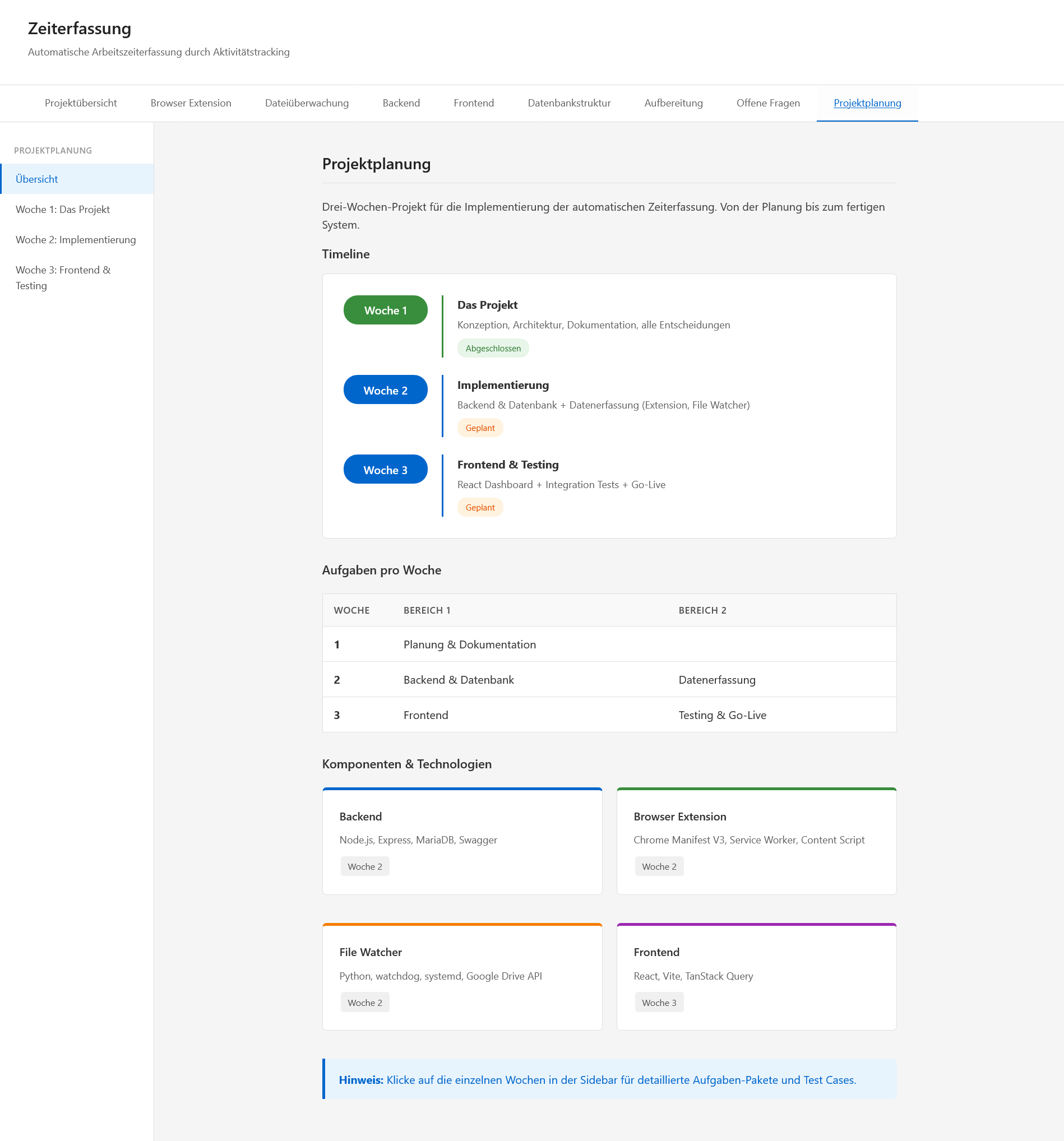This screenshot has width=1064, height=1141.
Task: Open the Datenbankstruktur tab
Action: coord(568,103)
